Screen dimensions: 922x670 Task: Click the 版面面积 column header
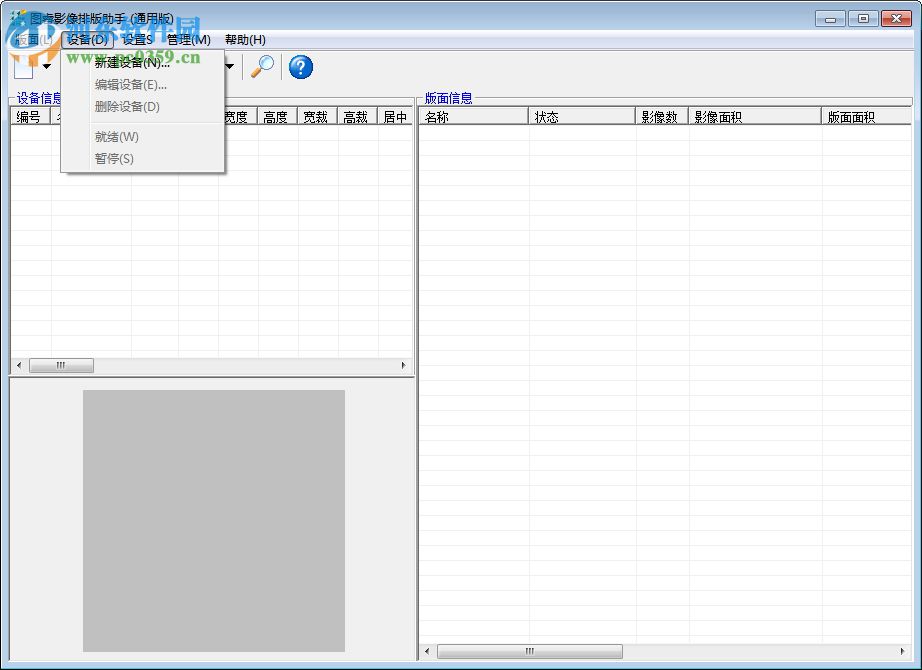coord(867,116)
